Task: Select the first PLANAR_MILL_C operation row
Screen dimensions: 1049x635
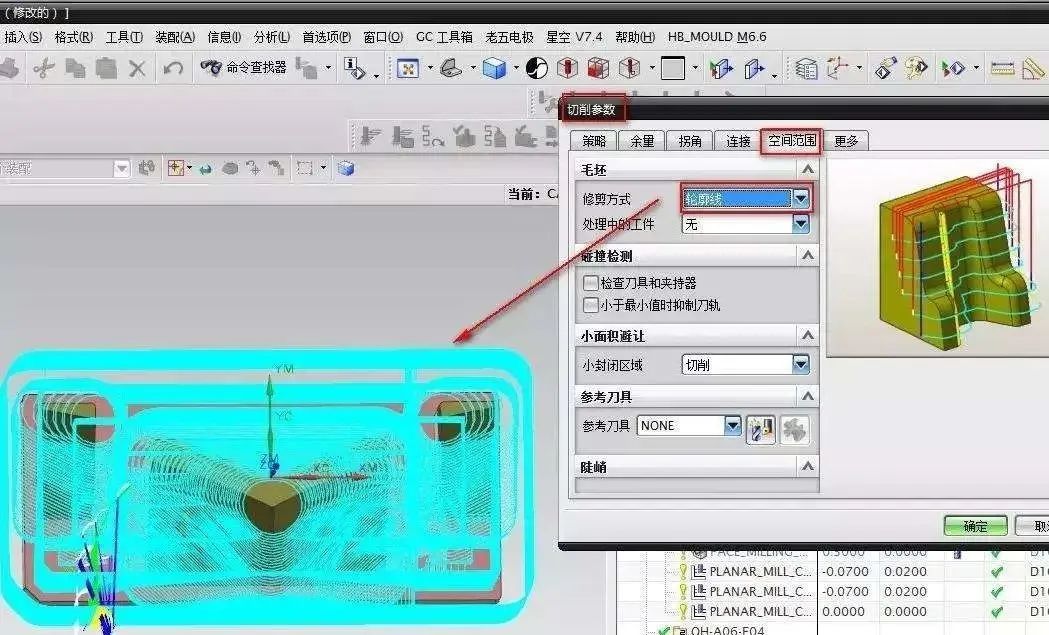Action: pos(759,572)
